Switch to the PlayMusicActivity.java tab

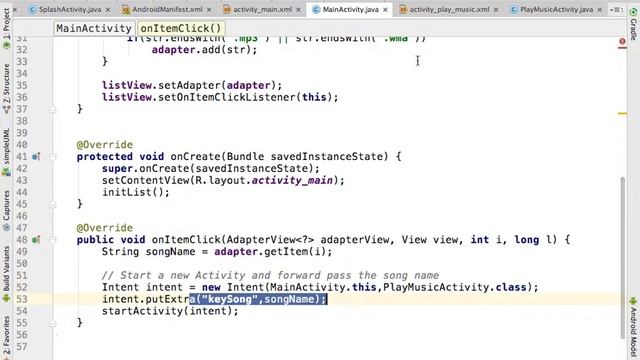[556, 9]
